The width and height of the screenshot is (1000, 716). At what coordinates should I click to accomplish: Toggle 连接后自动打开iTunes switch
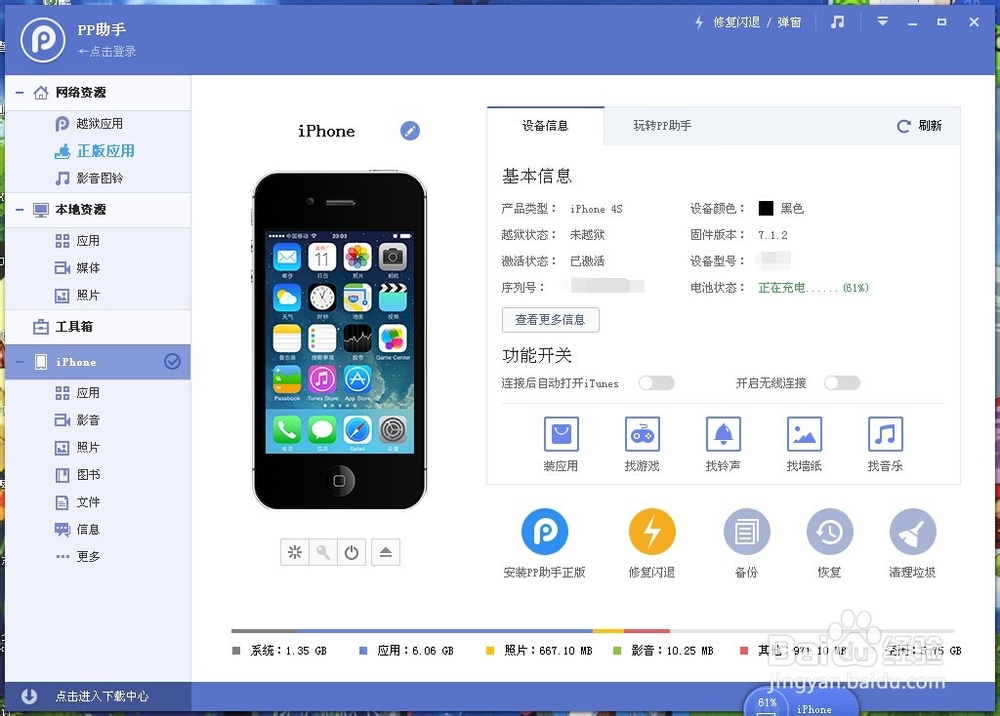click(x=657, y=383)
